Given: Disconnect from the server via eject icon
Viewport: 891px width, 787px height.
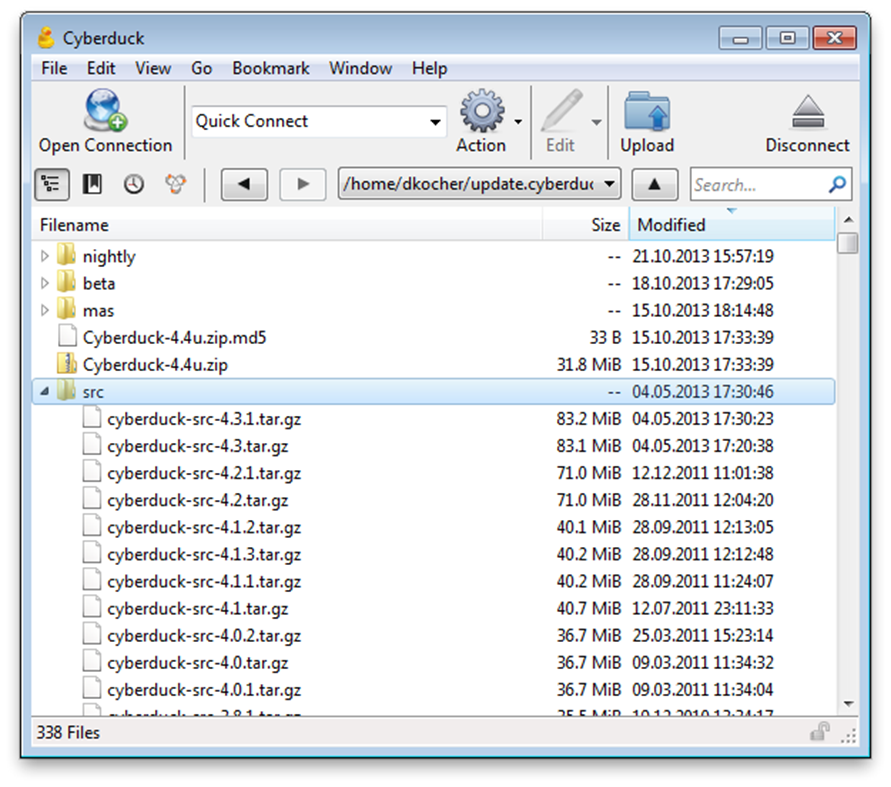Looking at the screenshot, I should point(806,111).
